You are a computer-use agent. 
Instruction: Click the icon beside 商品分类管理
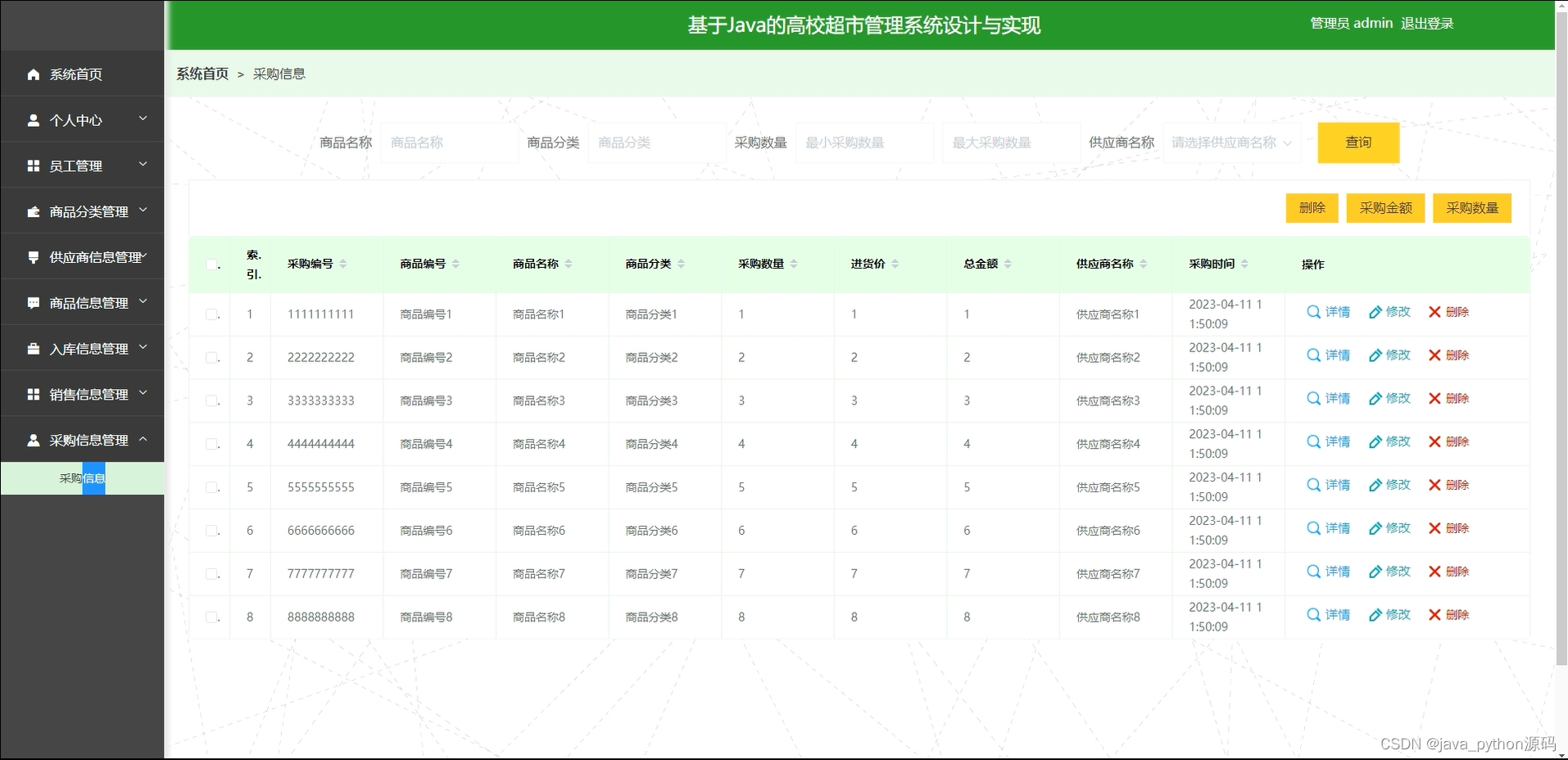pyautogui.click(x=34, y=212)
